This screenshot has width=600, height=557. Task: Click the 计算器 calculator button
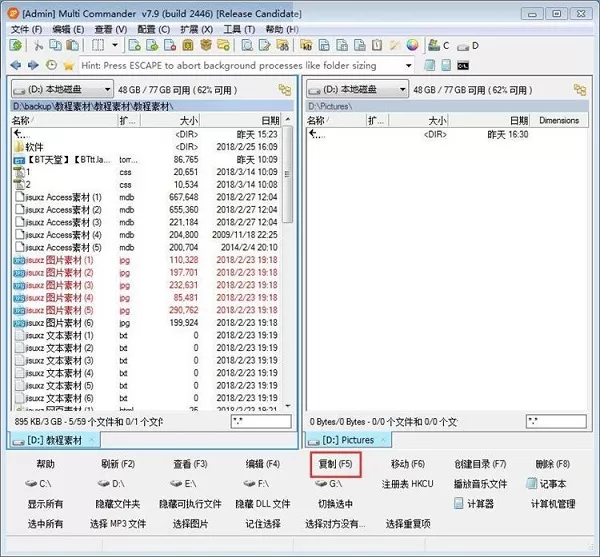click(x=474, y=504)
